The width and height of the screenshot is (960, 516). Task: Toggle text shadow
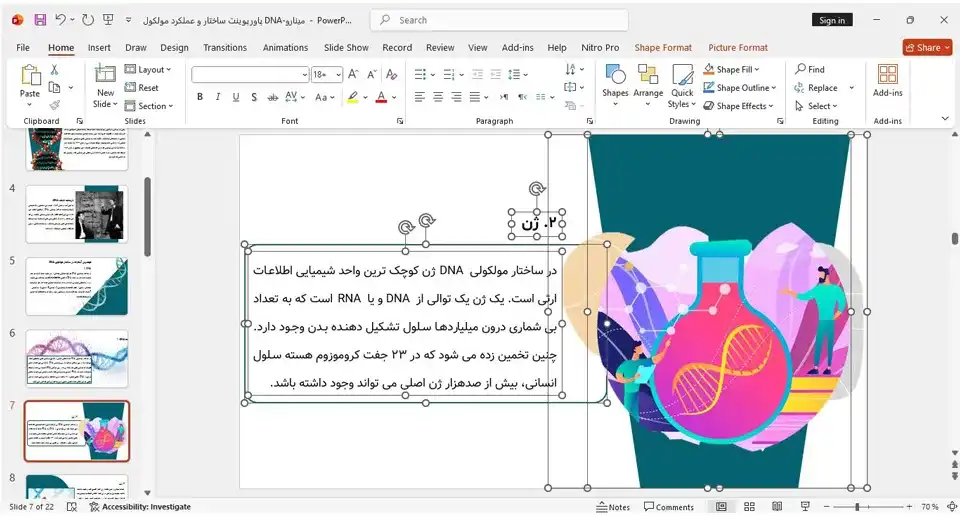click(x=254, y=97)
